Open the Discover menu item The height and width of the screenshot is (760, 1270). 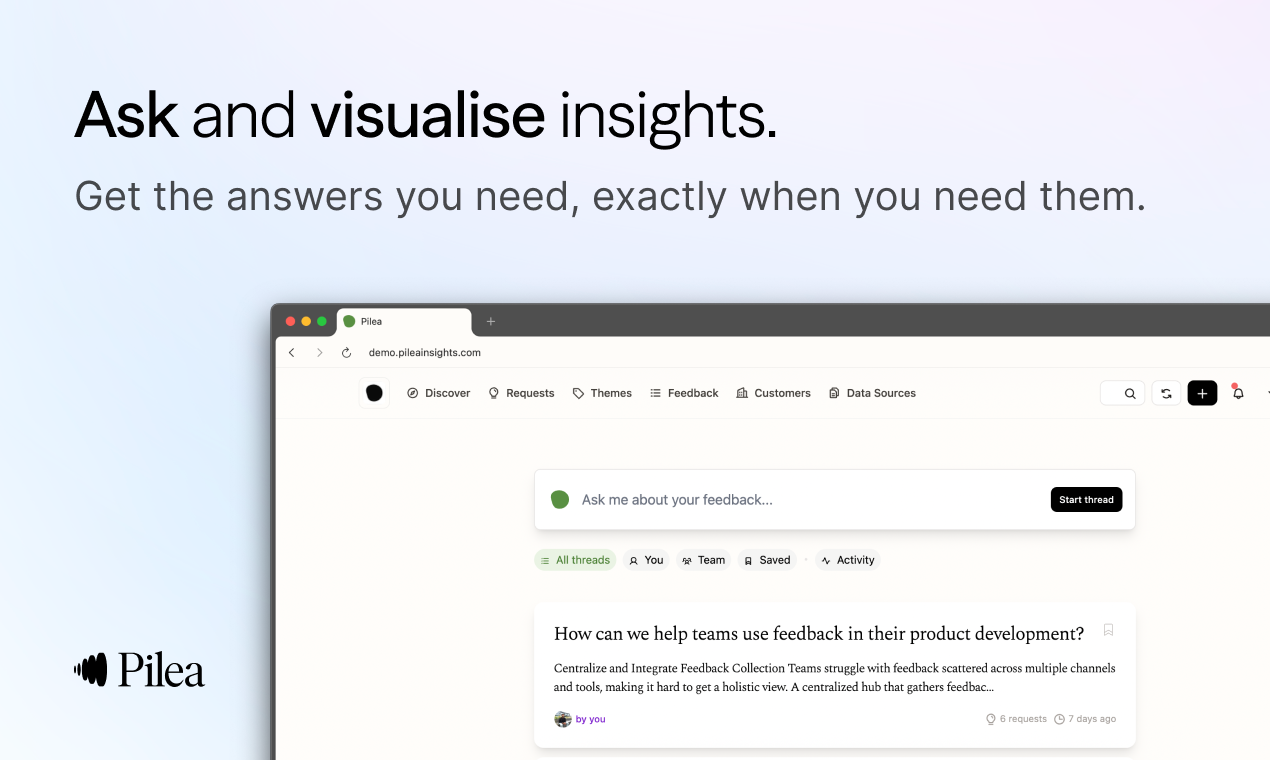coord(438,393)
